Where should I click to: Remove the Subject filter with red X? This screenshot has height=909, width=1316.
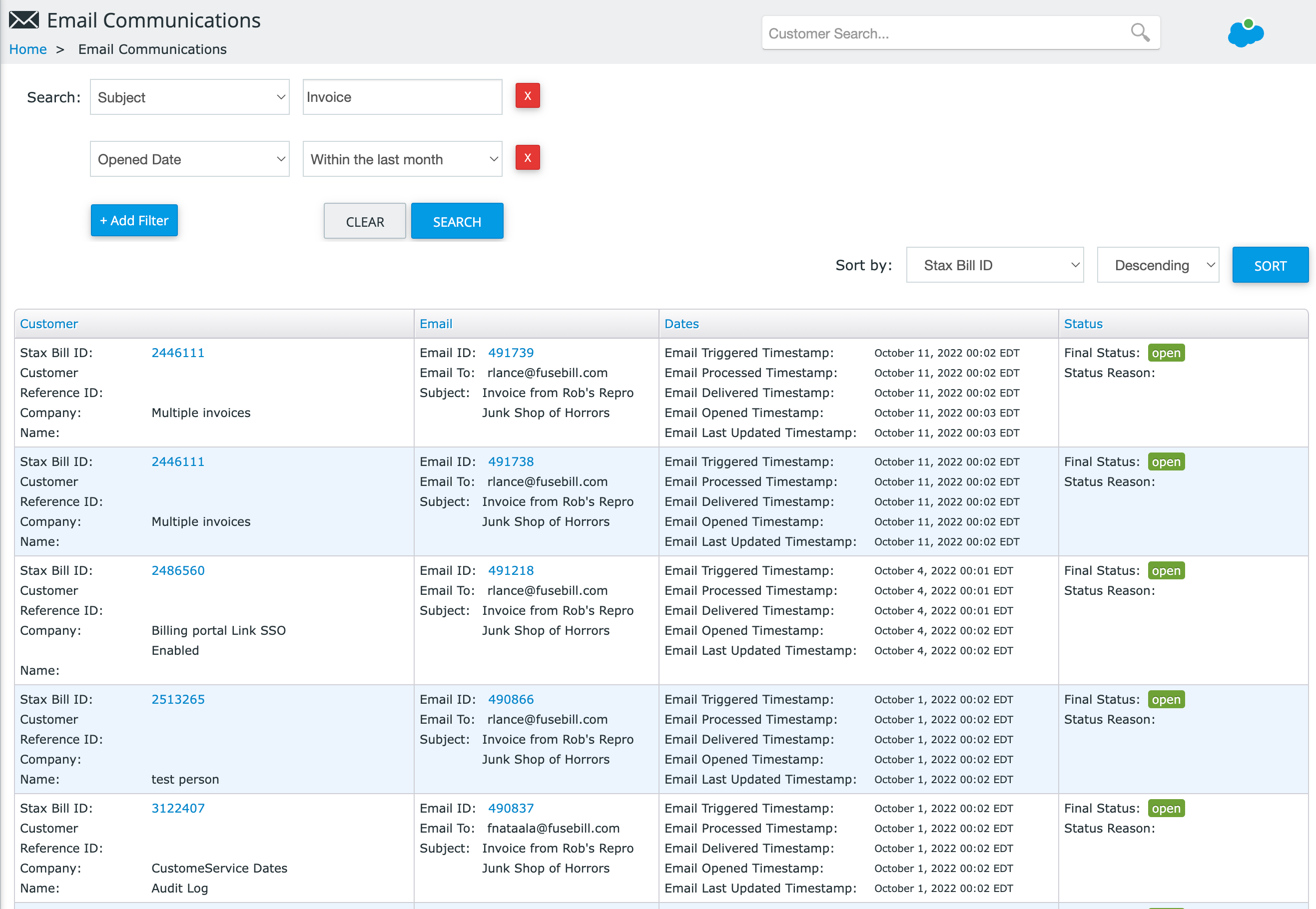[x=528, y=96]
